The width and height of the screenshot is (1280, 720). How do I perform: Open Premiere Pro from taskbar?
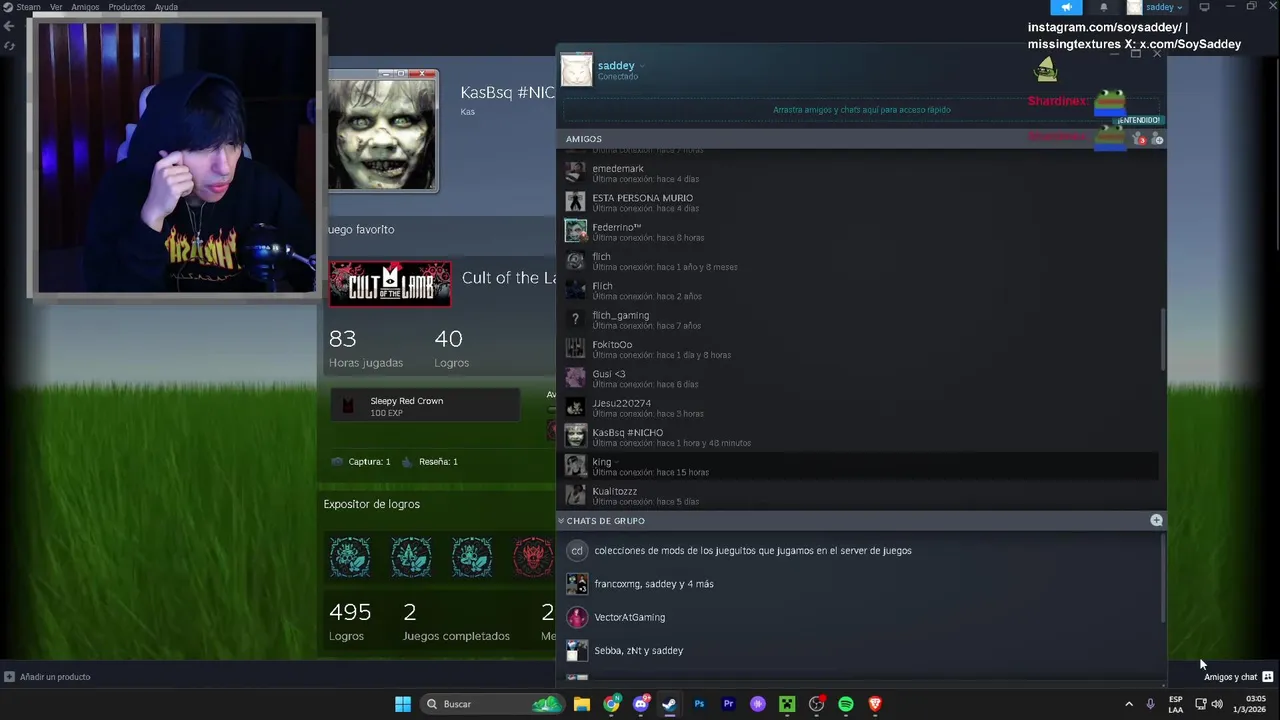728,704
